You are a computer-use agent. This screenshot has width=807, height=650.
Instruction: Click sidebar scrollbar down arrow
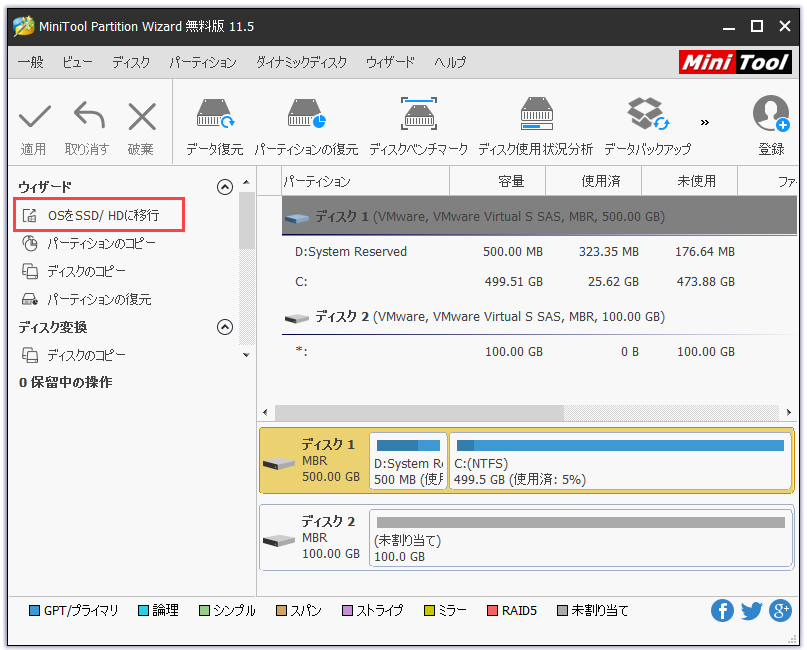click(x=246, y=355)
